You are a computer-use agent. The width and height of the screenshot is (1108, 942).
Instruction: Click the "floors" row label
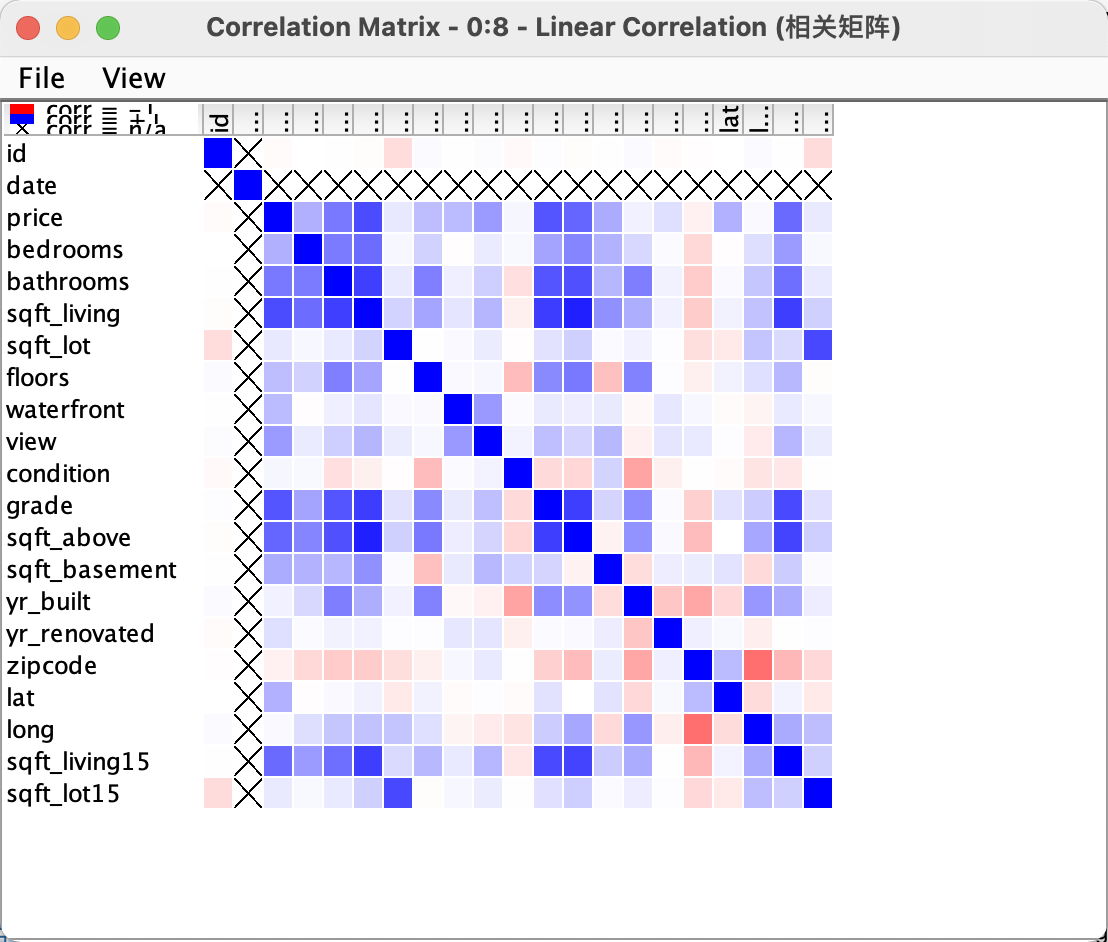click(x=38, y=377)
